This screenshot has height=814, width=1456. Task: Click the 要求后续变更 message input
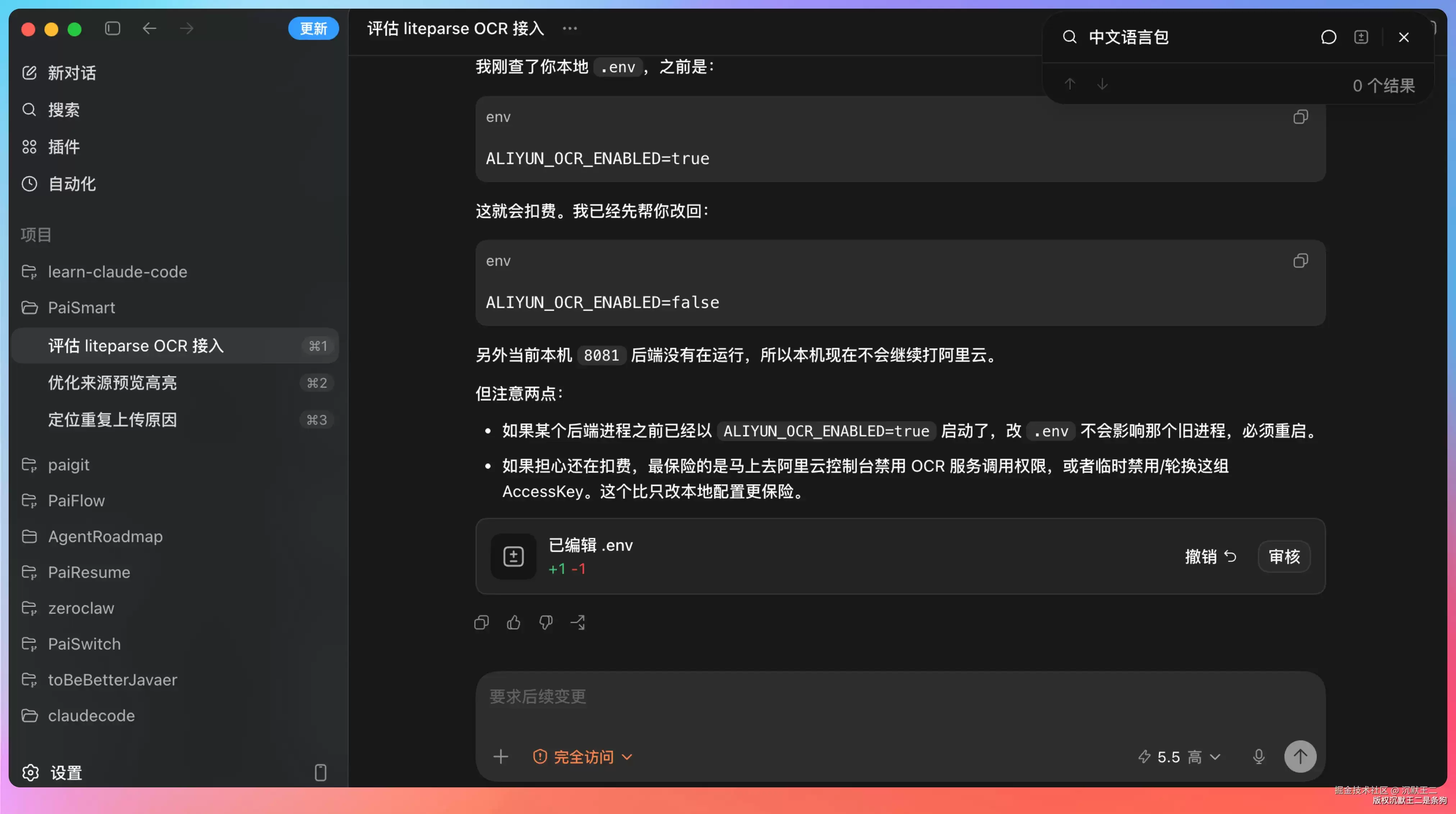coord(900,697)
